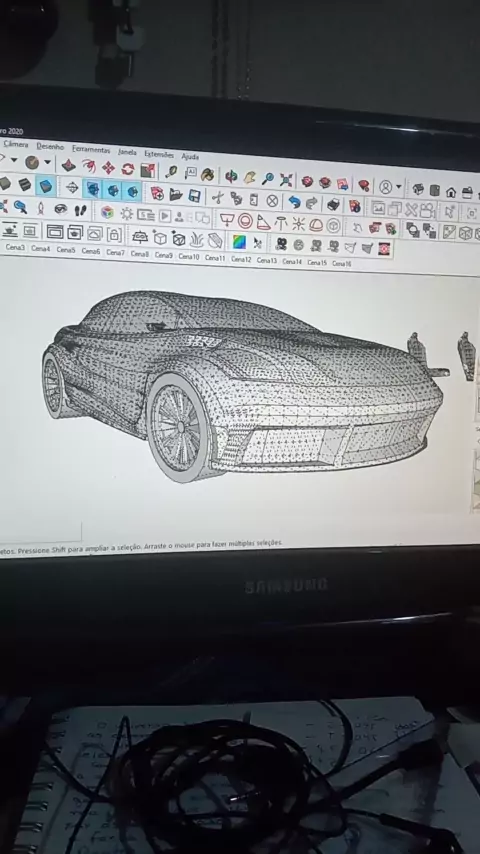480x854 pixels.
Task: Toggle the Shadows sun icon
Action: 127,214
